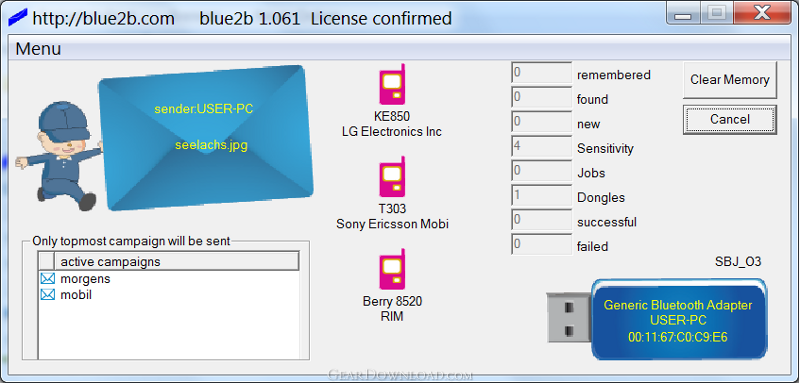Select the morgens campaign row
Image resolution: width=800 pixels, height=383 pixels.
[169, 279]
